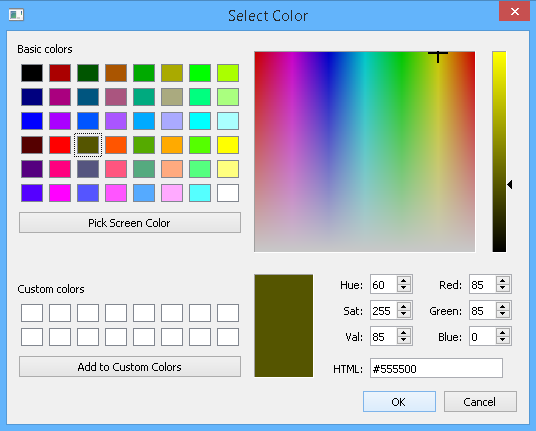
Task: Pick the cyan basic color swatch
Action: 200,121
